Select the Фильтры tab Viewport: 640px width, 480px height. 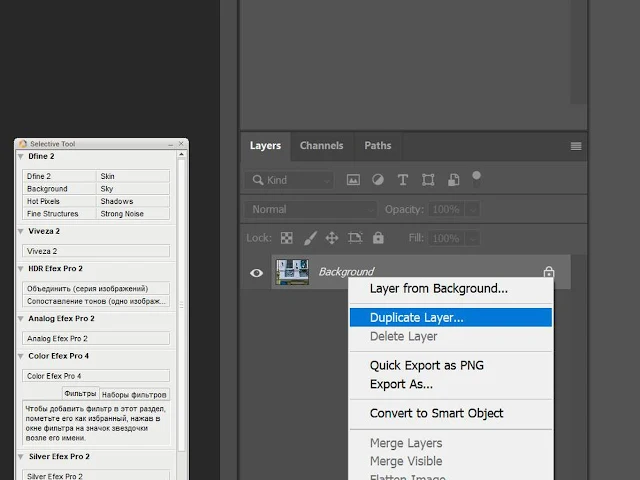(x=80, y=394)
